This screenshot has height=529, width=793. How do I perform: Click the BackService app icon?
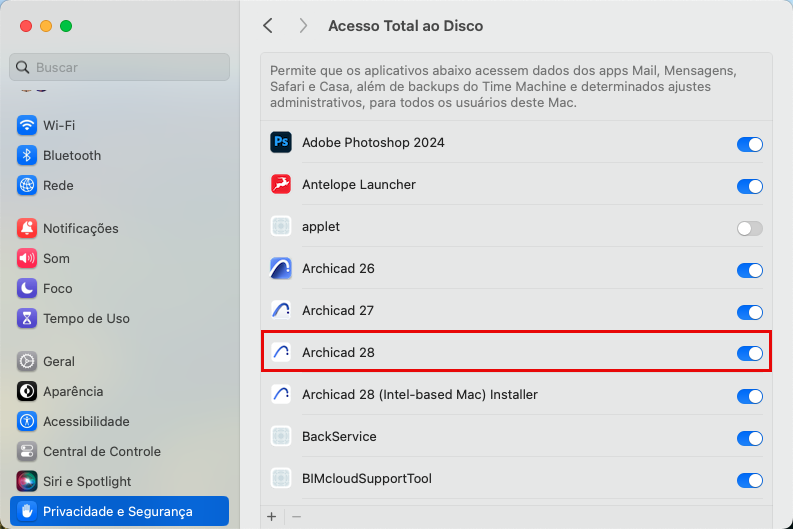(281, 436)
